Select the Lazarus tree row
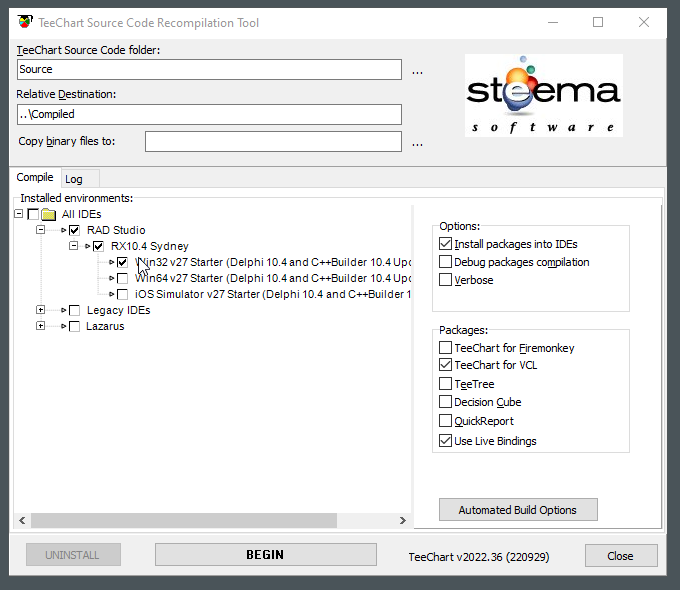The image size is (680, 590). pyautogui.click(x=105, y=326)
